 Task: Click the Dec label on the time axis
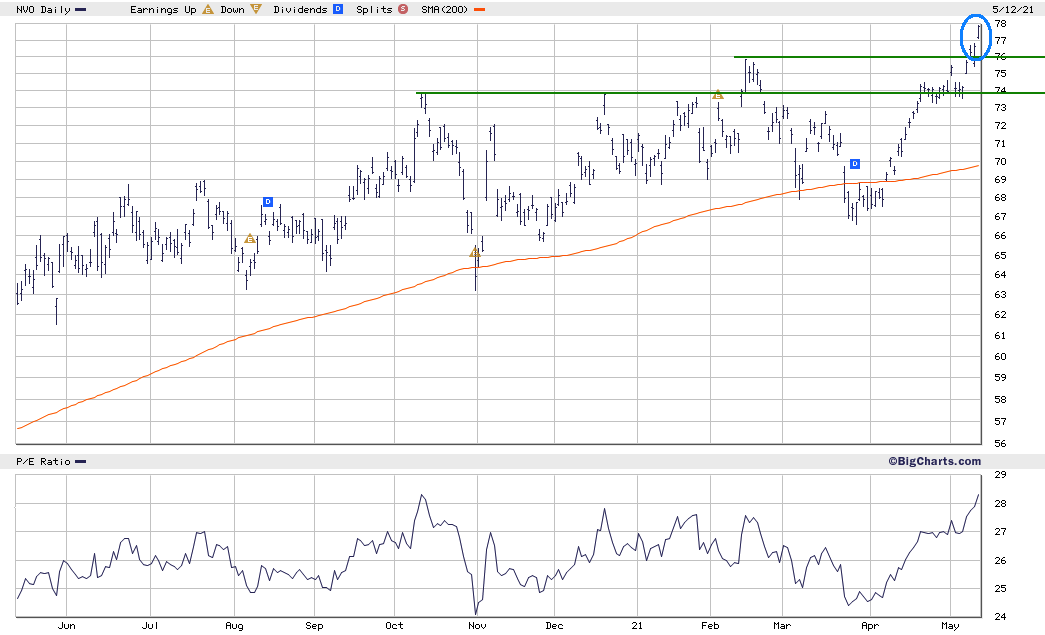point(554,626)
